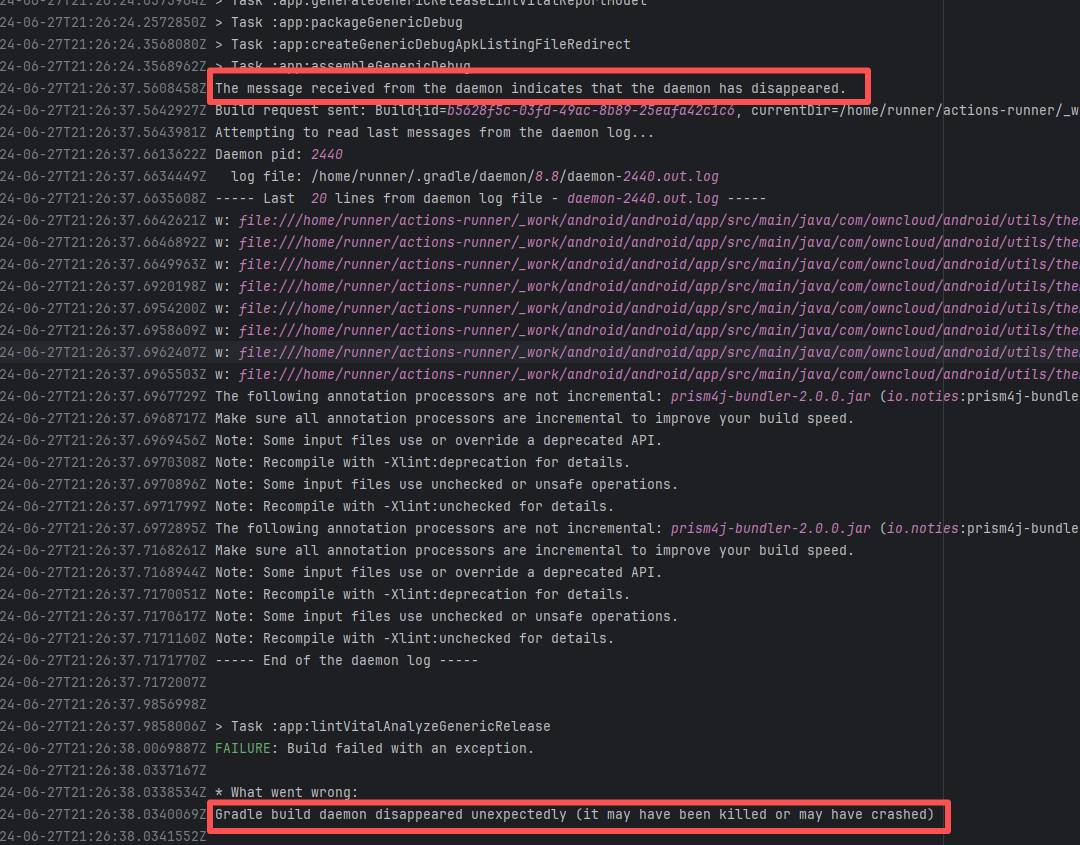Click the 'Gradle build daemon disappeared unexpectedly' error
Image resolution: width=1080 pixels, height=845 pixels.
(x=573, y=814)
